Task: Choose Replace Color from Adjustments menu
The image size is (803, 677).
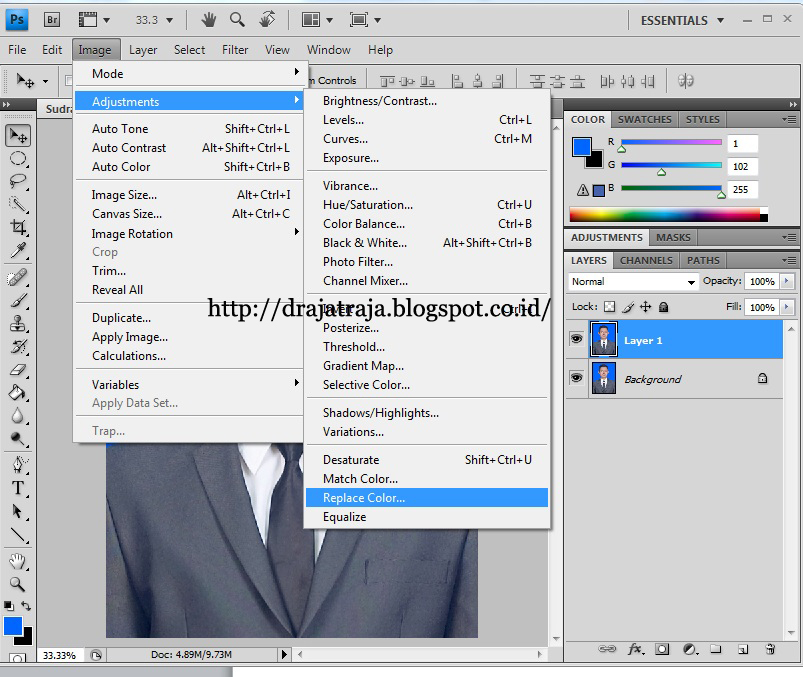Action: [363, 497]
